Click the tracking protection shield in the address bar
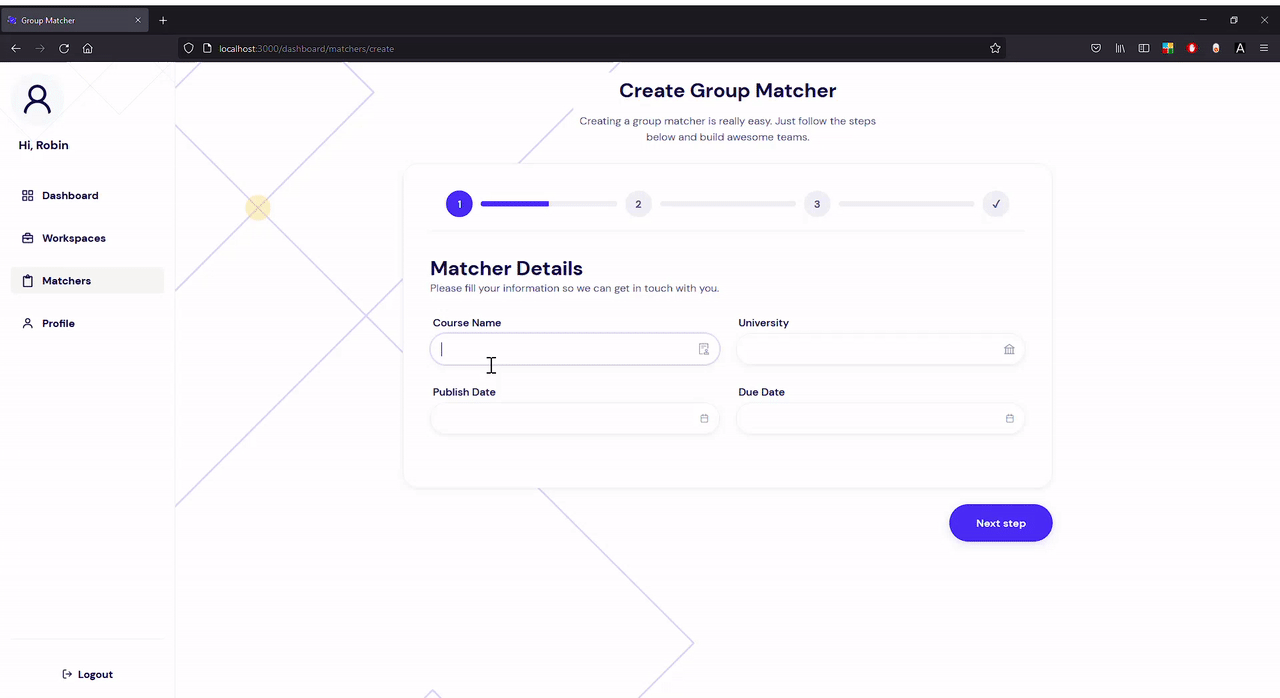 188,48
